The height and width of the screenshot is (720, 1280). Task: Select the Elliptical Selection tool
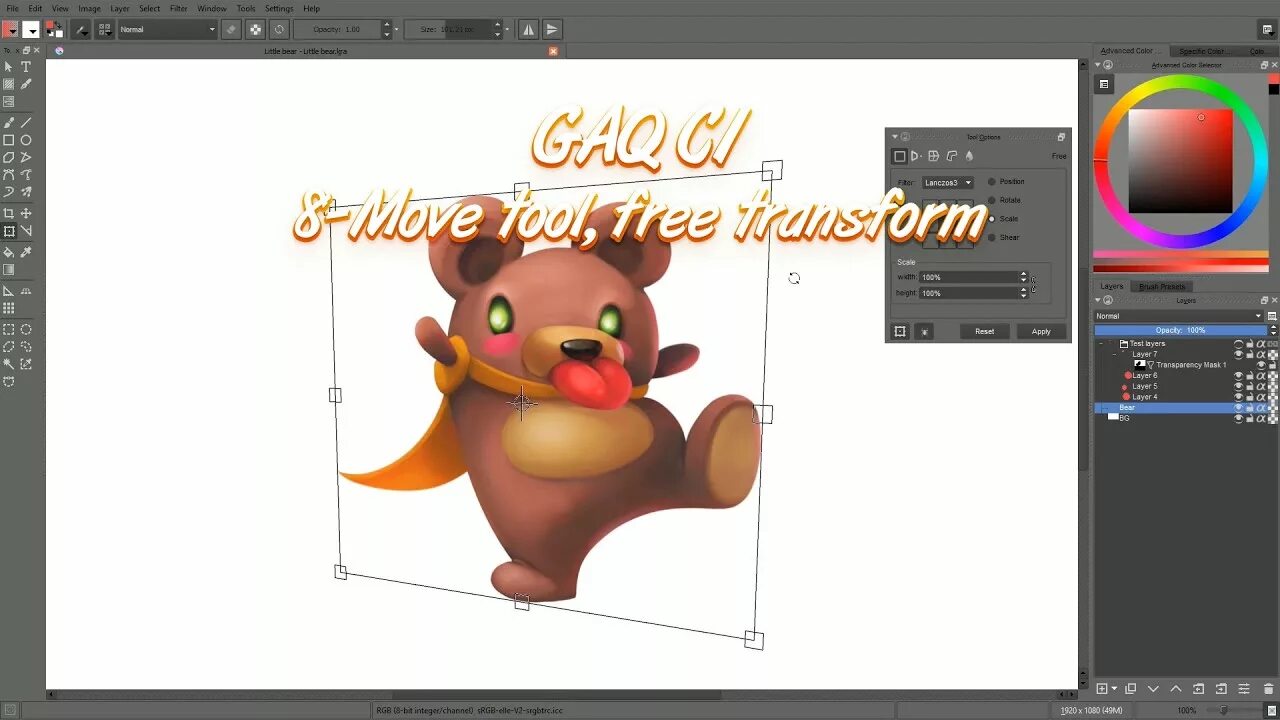click(26, 329)
